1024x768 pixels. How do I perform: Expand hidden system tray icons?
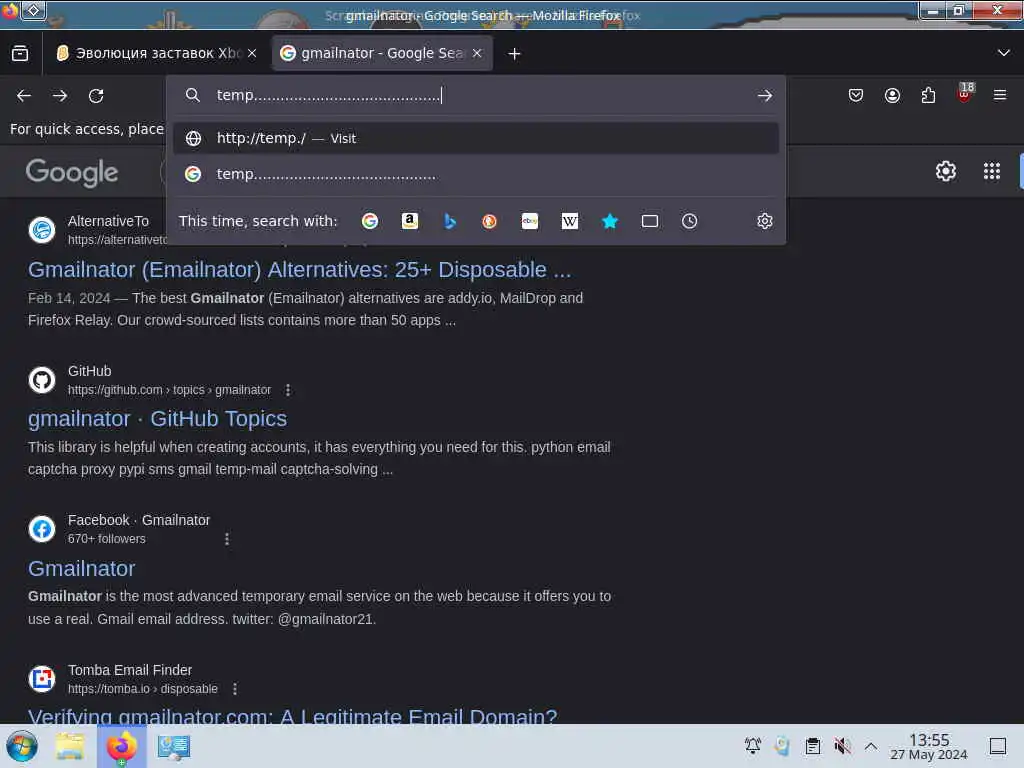(871, 746)
